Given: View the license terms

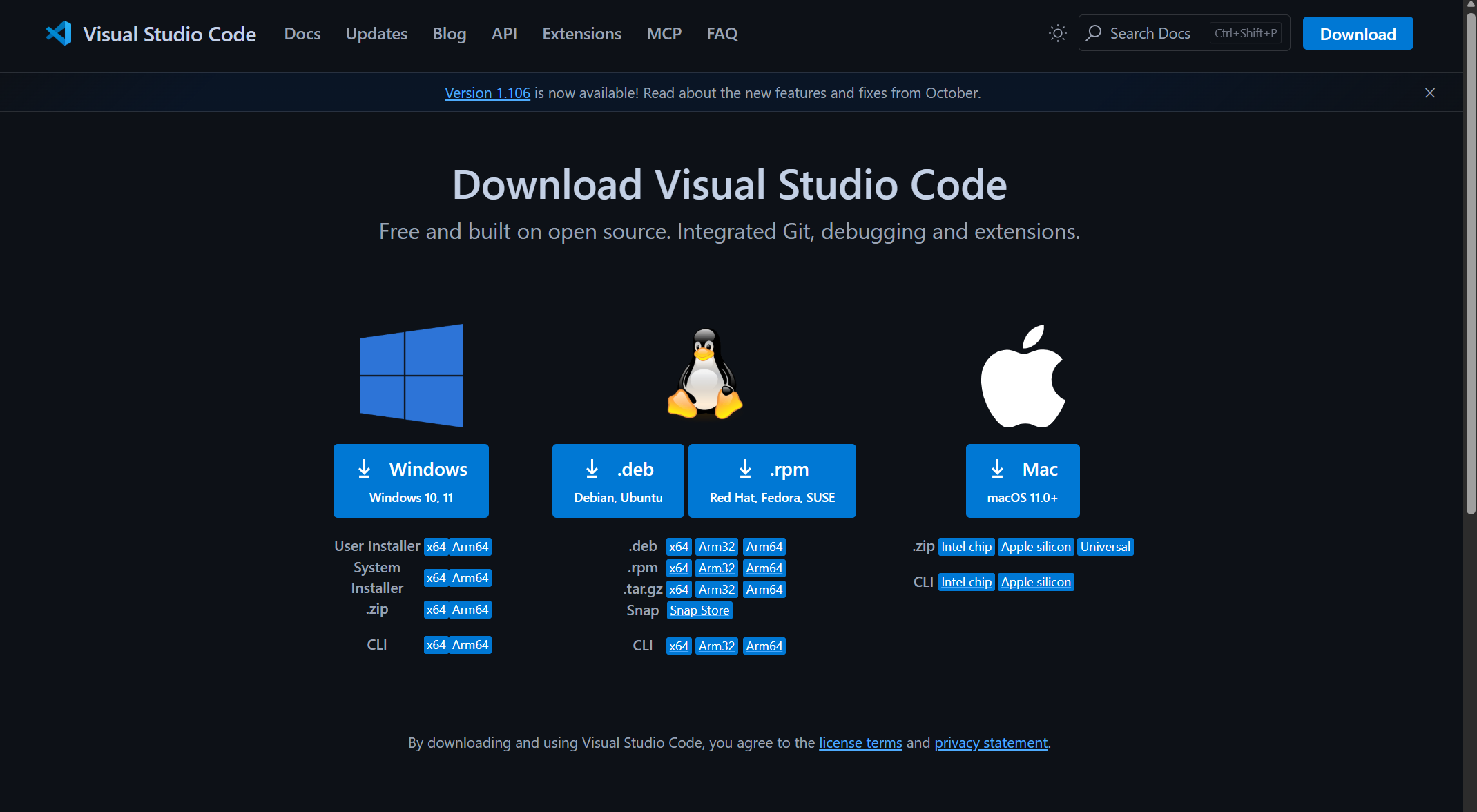Looking at the screenshot, I should (860, 742).
